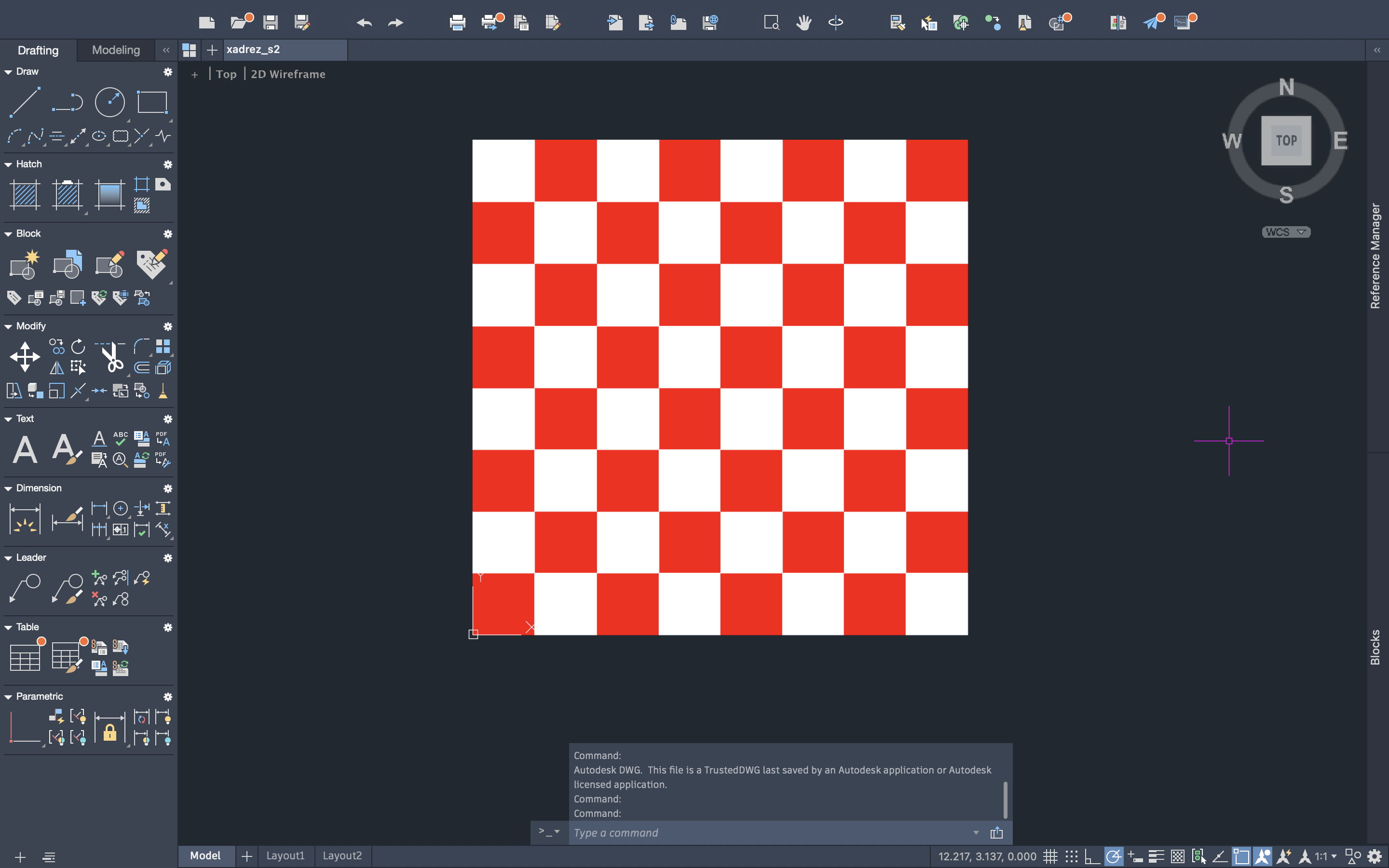Click the TOP face of ViewCube

coord(1286,141)
